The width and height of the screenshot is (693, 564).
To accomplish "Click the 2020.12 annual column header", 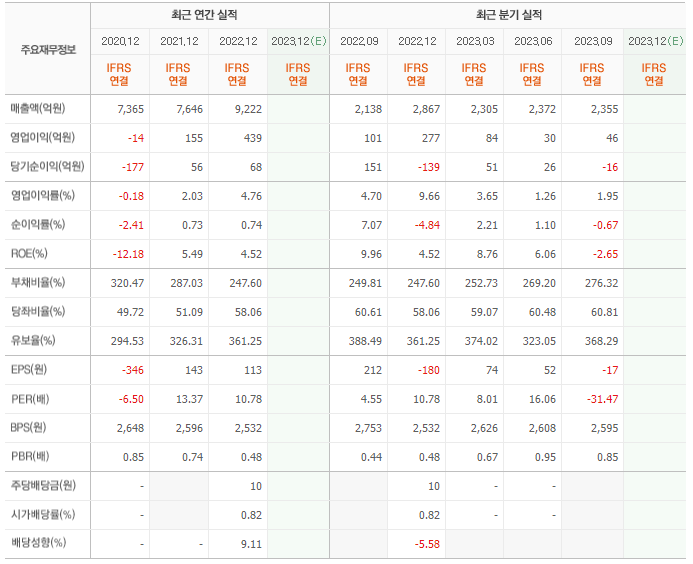I will point(120,42).
